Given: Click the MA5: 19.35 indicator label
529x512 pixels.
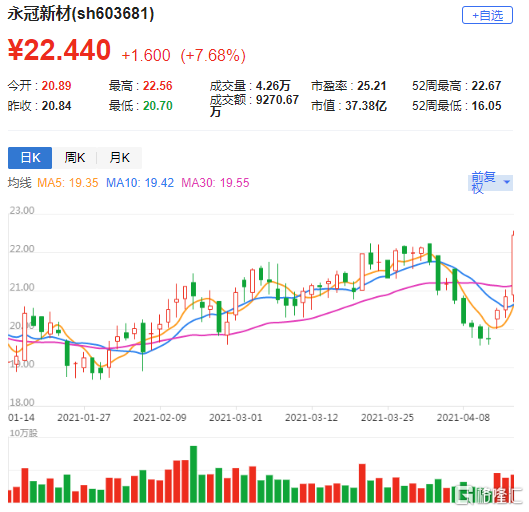Looking at the screenshot, I should coord(68,183).
